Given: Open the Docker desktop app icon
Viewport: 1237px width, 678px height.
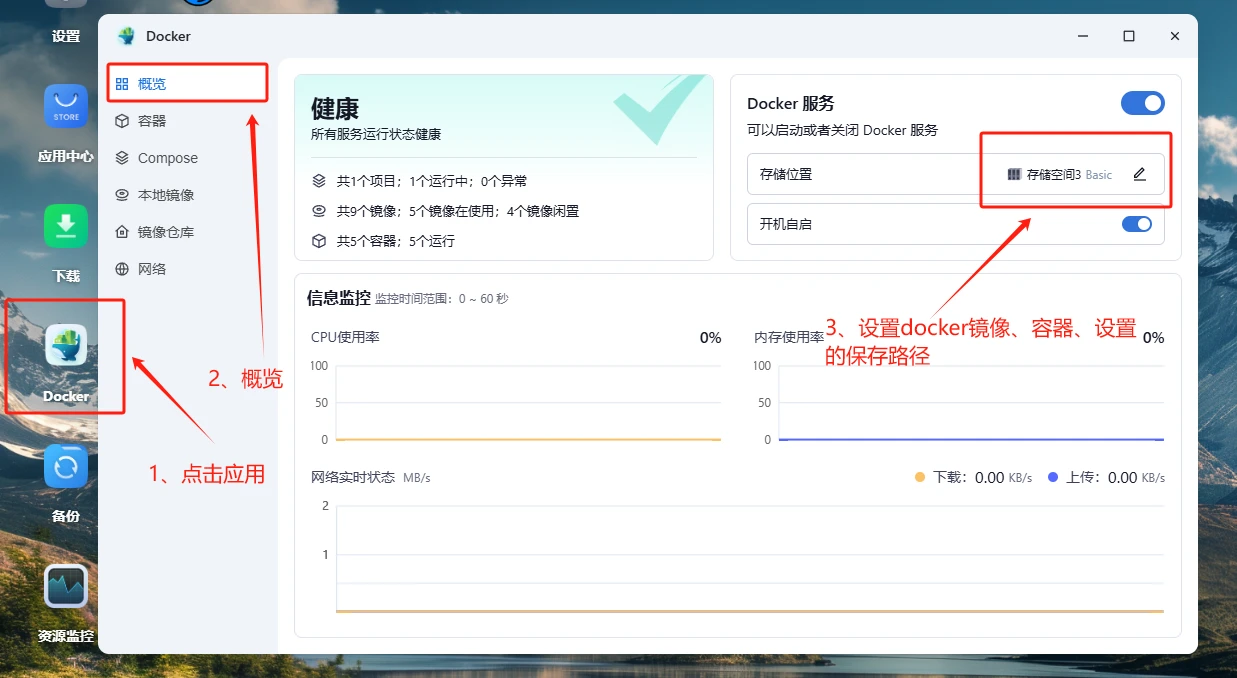Looking at the screenshot, I should pos(66,346).
